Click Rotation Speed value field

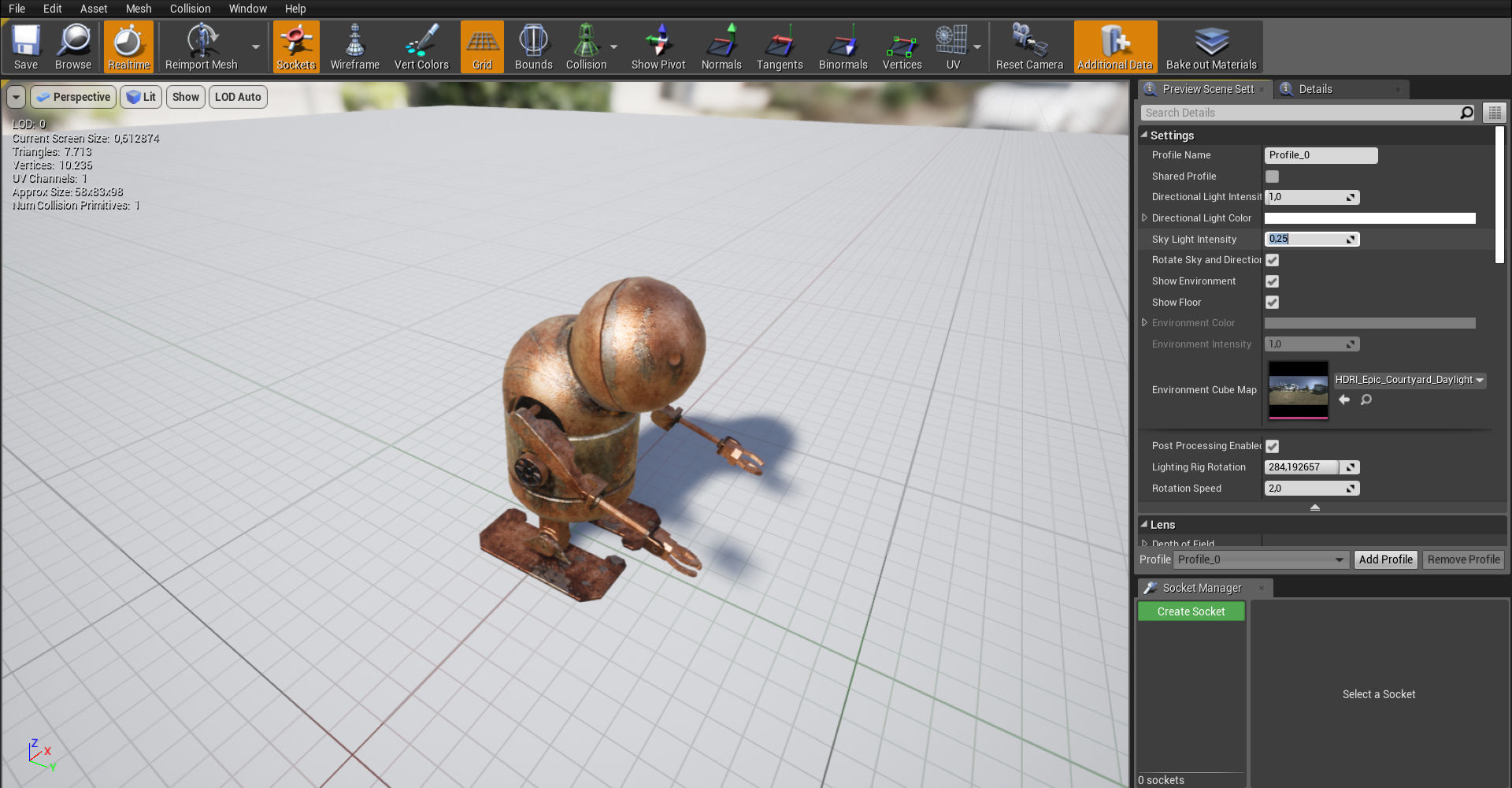click(1305, 489)
